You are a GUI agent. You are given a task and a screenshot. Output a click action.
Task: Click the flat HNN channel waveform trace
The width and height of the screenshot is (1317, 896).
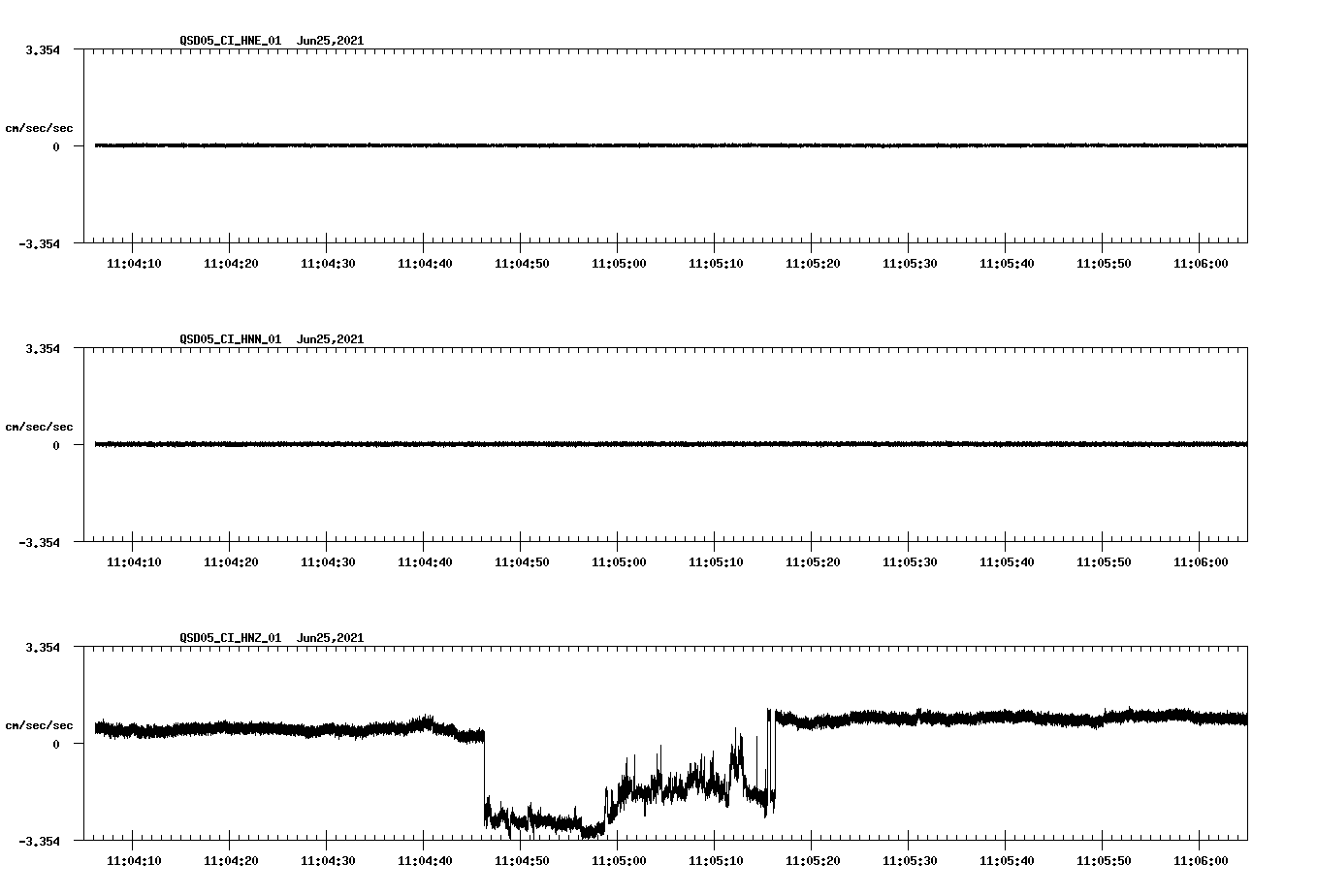(x=671, y=444)
